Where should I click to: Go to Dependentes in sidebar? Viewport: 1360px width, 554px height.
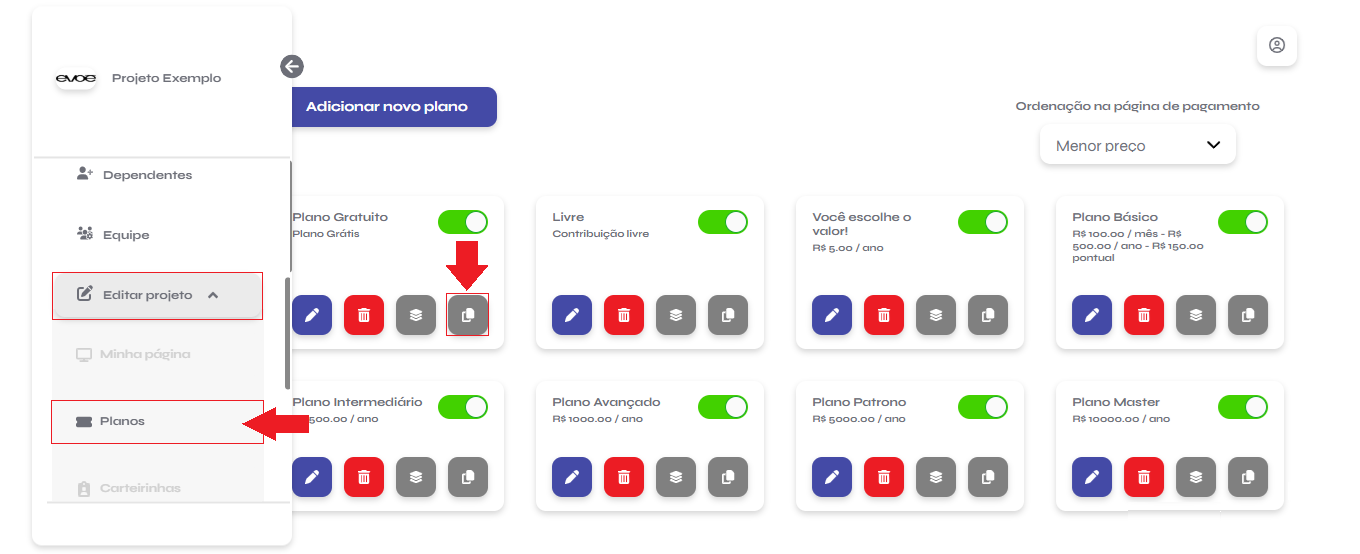pyautogui.click(x=147, y=175)
